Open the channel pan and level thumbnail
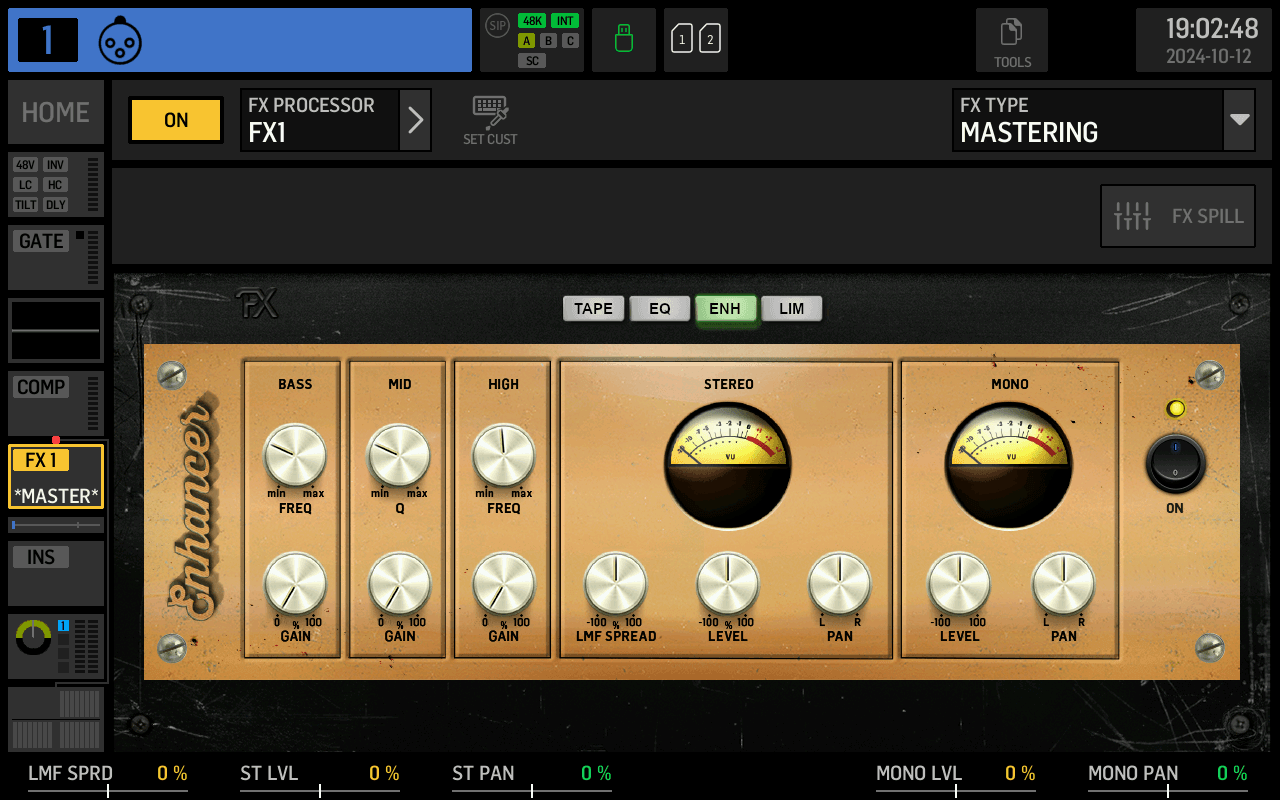1280x800 pixels. tap(56, 647)
